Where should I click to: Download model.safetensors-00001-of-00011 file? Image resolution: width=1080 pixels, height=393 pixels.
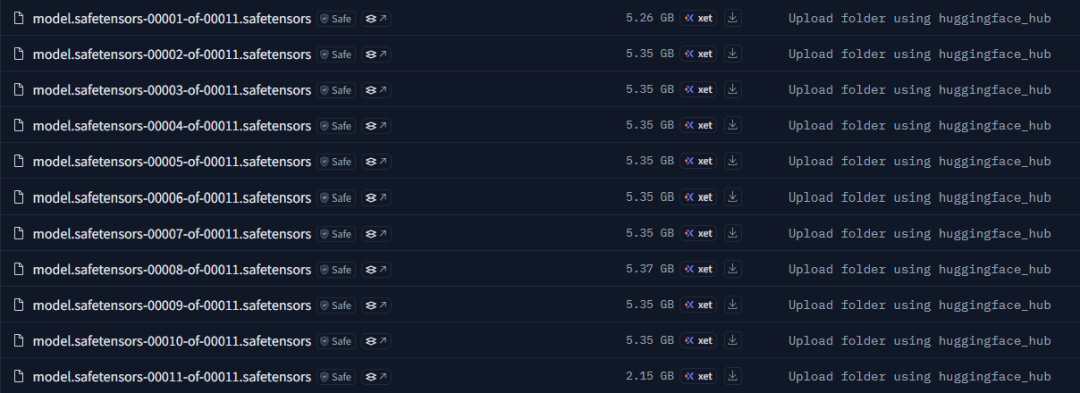(x=732, y=18)
